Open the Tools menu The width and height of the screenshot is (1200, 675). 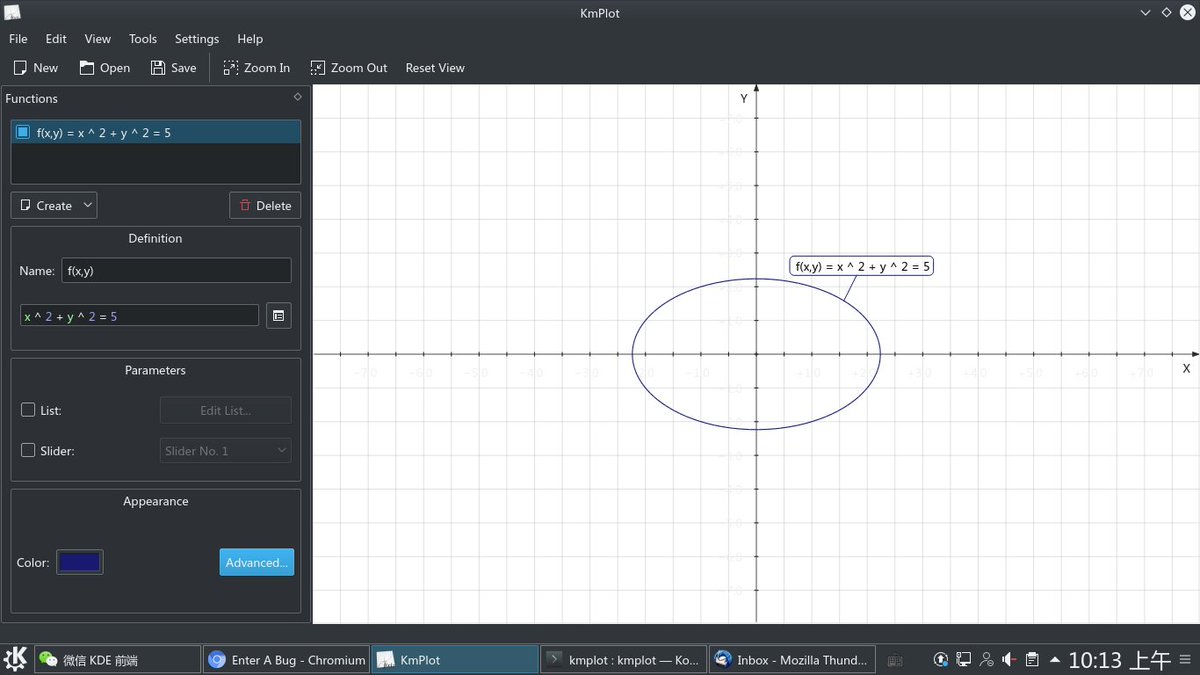pos(143,39)
